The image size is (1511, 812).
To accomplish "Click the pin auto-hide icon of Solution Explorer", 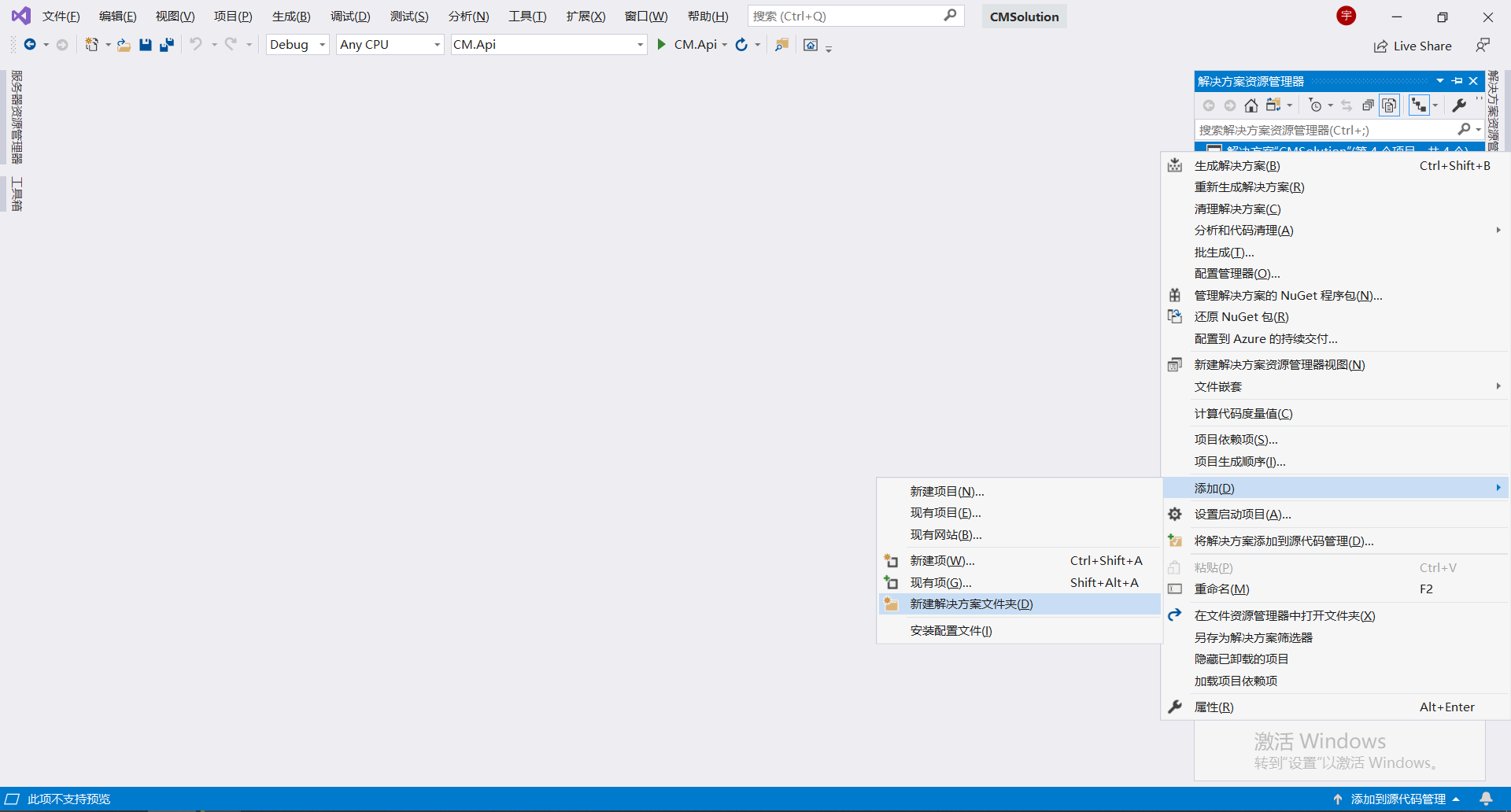I will (1457, 81).
